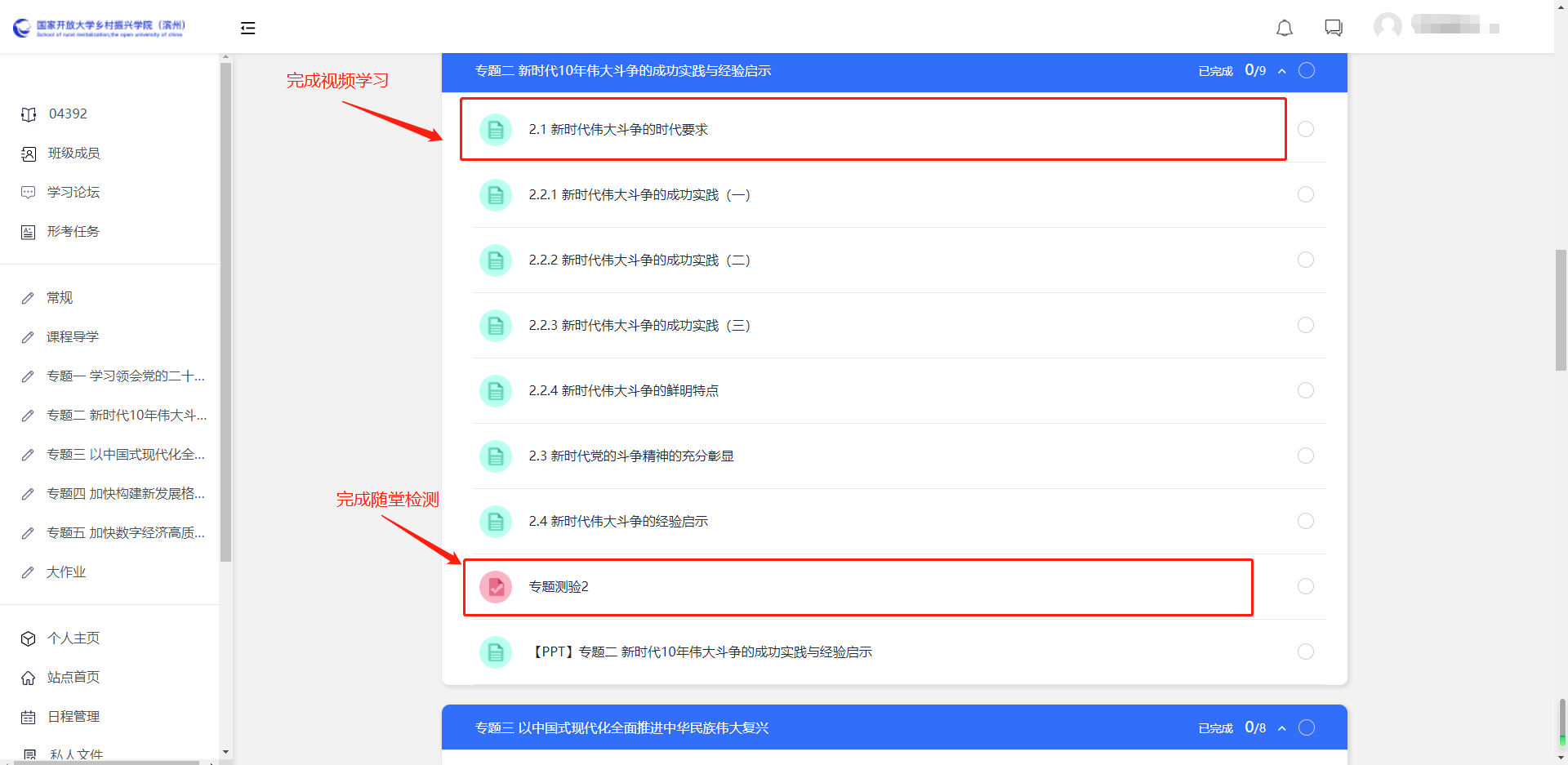Click the pencil icon beside 大作业
The image size is (1568, 765).
(28, 572)
